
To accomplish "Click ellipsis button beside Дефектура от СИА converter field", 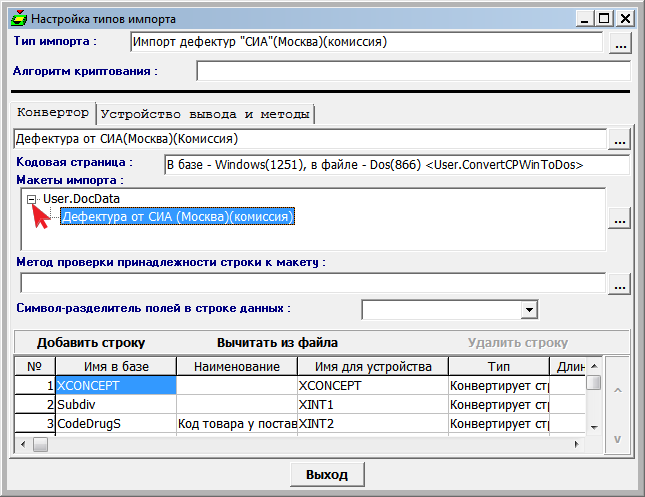I will coord(621,138).
